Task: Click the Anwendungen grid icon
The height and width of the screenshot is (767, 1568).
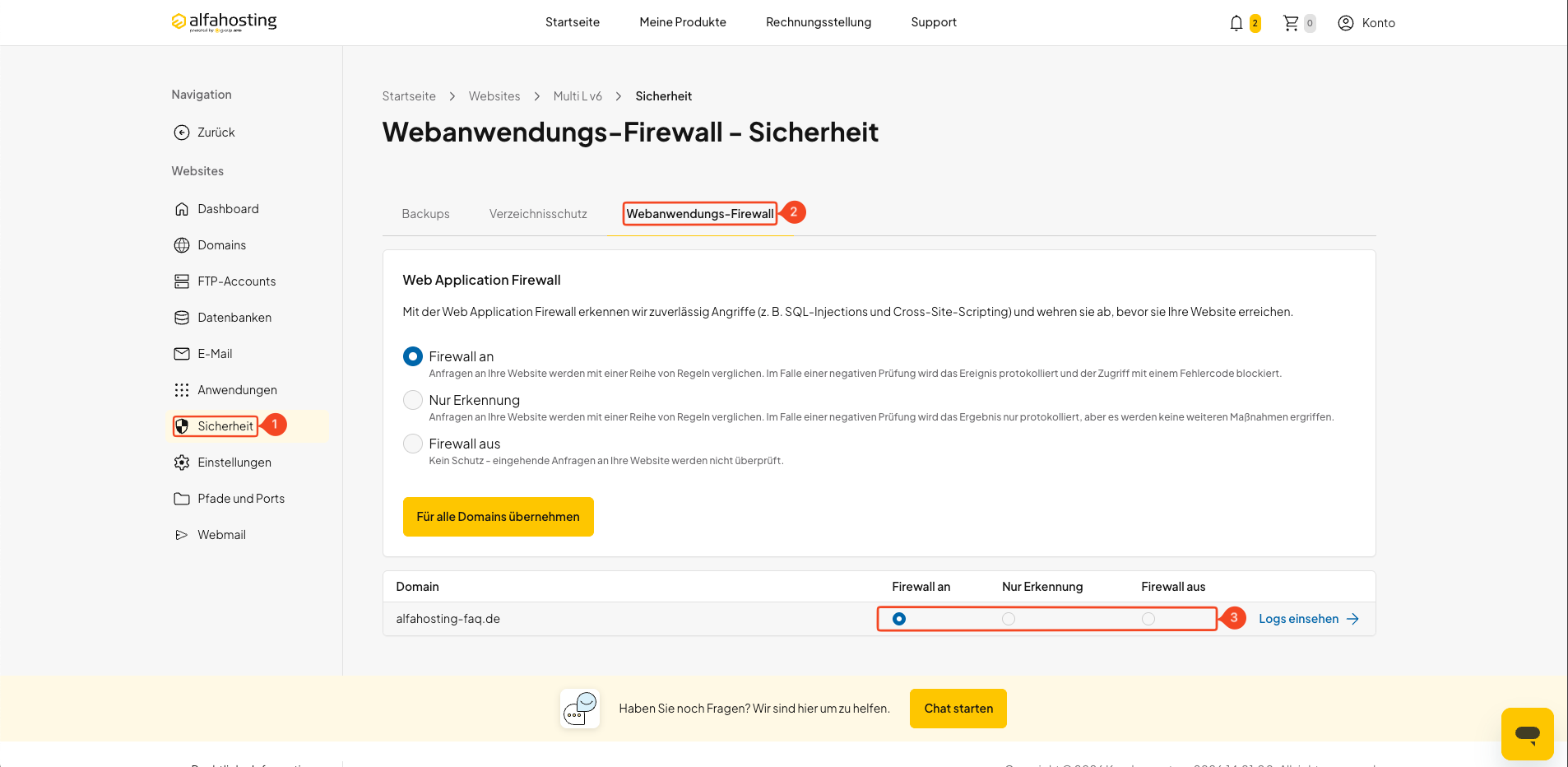Action: [x=182, y=390]
